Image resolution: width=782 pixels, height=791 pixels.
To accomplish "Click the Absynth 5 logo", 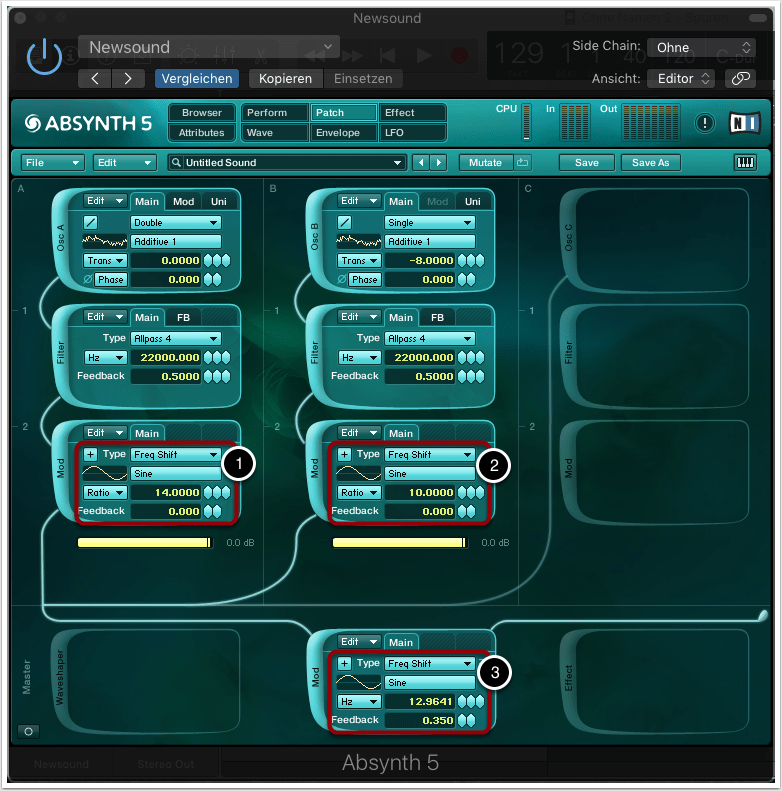I will click(88, 123).
